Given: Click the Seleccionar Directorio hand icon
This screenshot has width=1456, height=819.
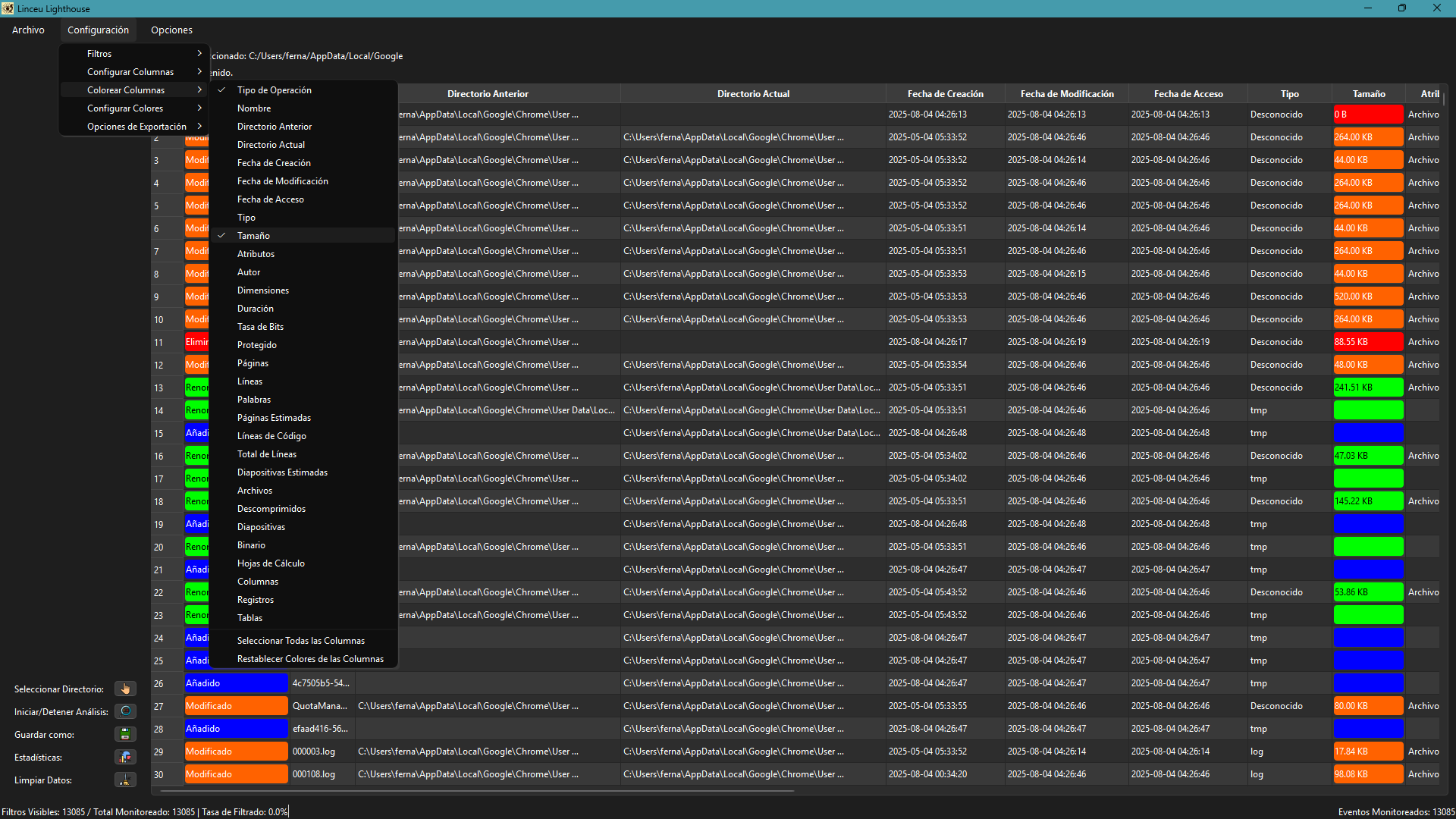Looking at the screenshot, I should [x=125, y=689].
